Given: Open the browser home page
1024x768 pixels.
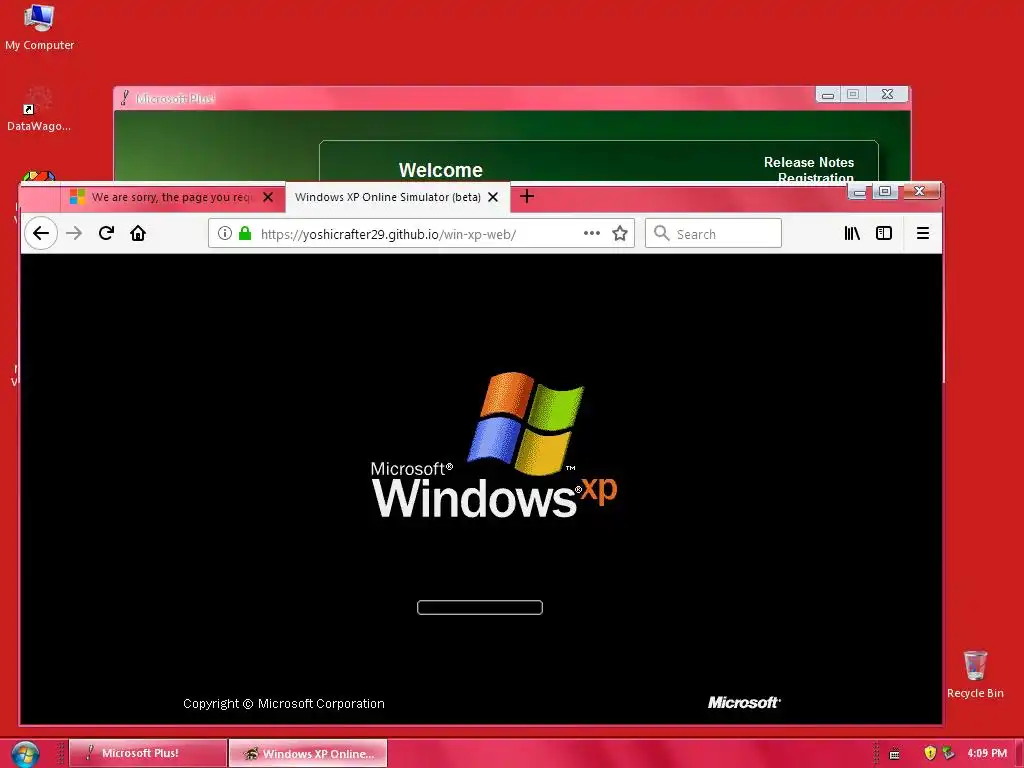Looking at the screenshot, I should coord(138,233).
